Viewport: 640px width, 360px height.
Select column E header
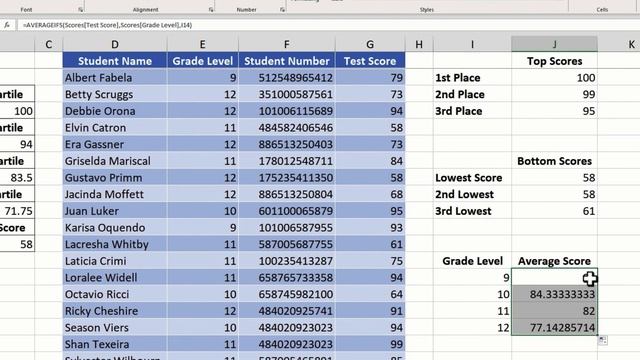202,44
